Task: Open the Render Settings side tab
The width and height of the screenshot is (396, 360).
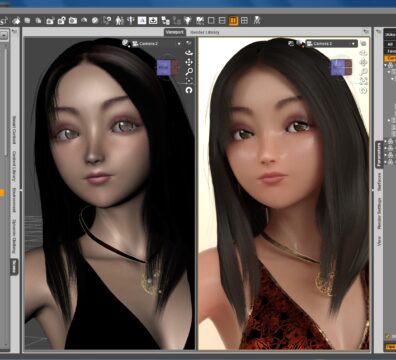Action: click(x=379, y=213)
